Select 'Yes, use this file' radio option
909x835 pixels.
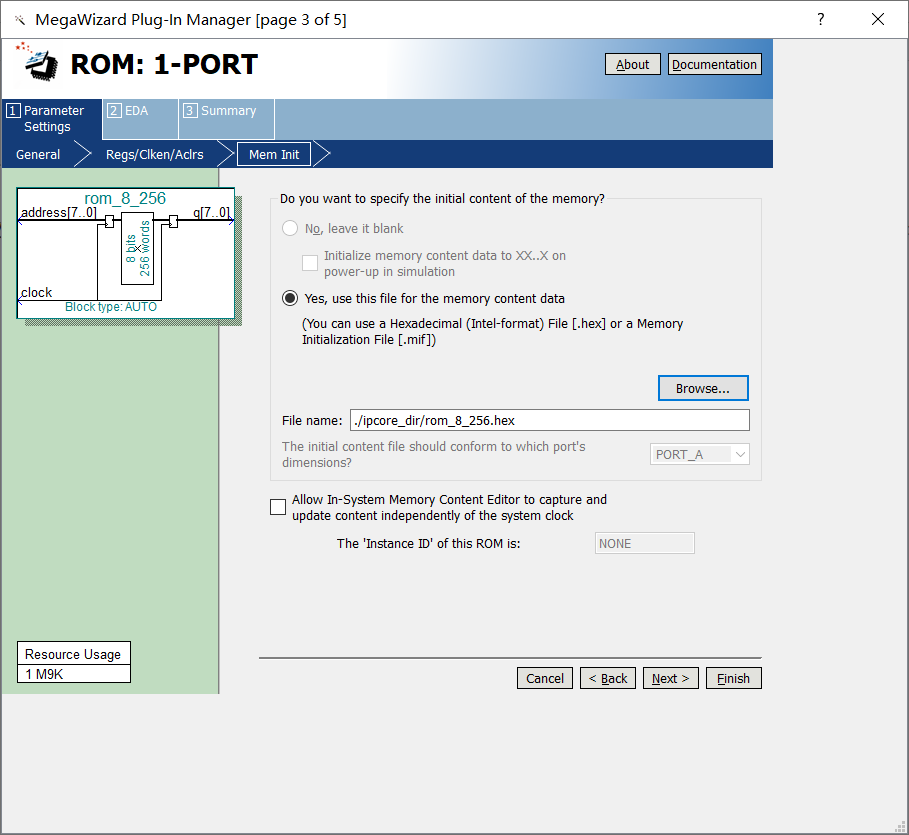[290, 299]
